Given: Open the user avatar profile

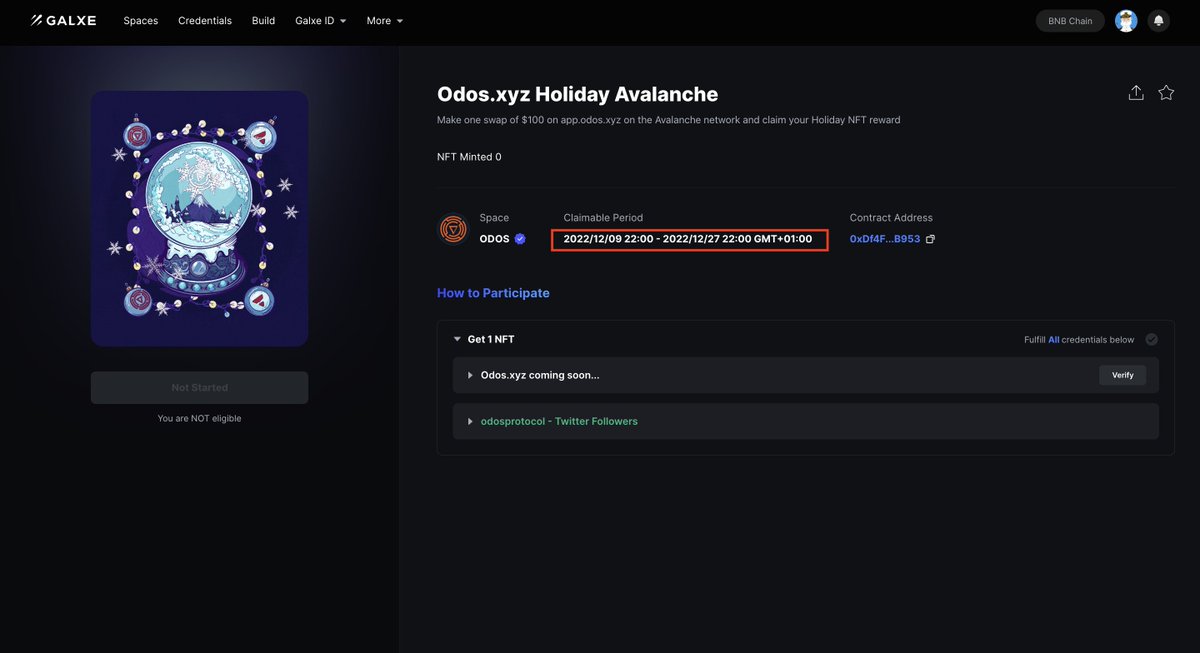Looking at the screenshot, I should tap(1126, 21).
